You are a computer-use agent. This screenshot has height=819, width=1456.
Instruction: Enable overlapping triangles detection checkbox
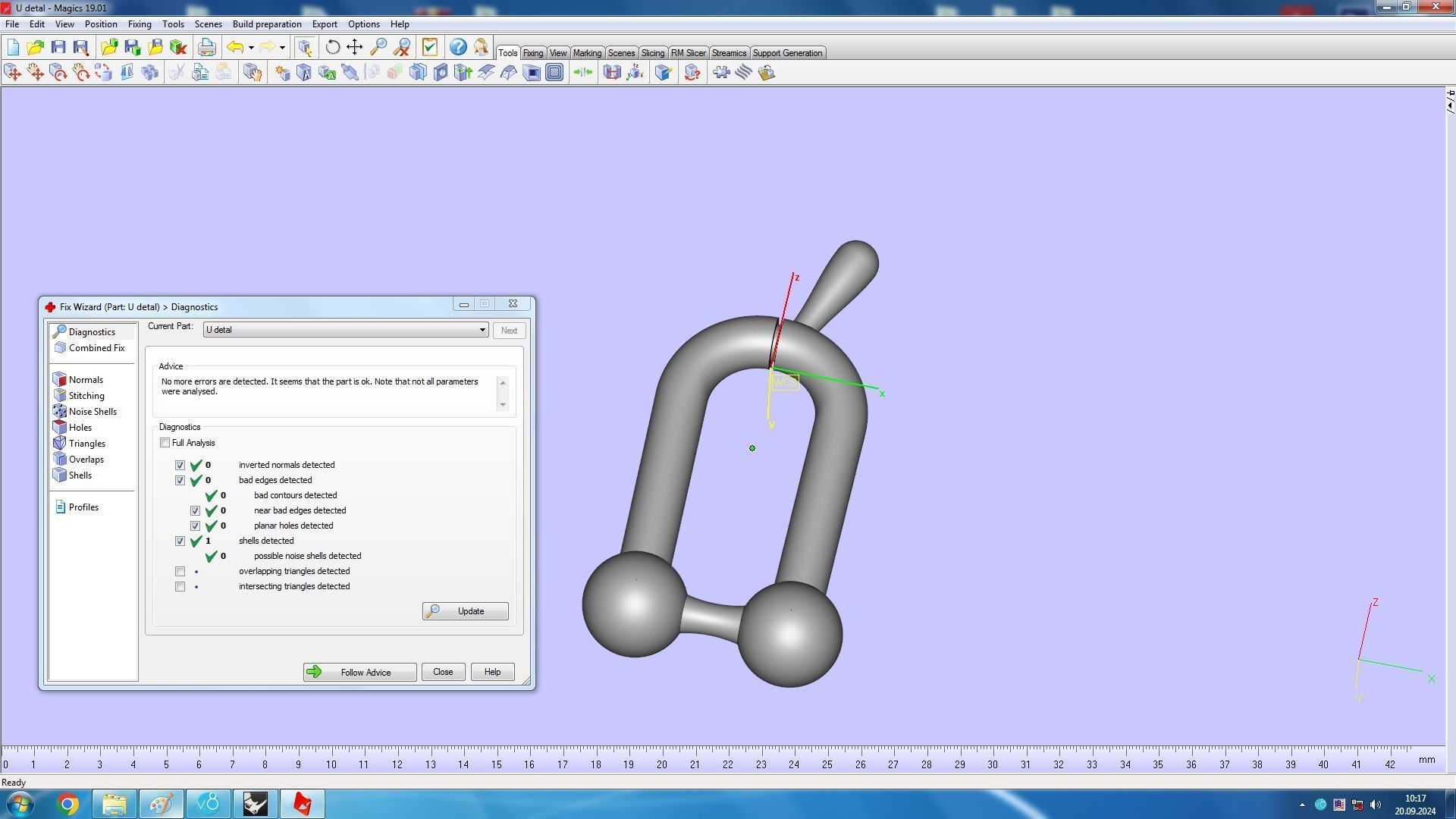coord(180,572)
